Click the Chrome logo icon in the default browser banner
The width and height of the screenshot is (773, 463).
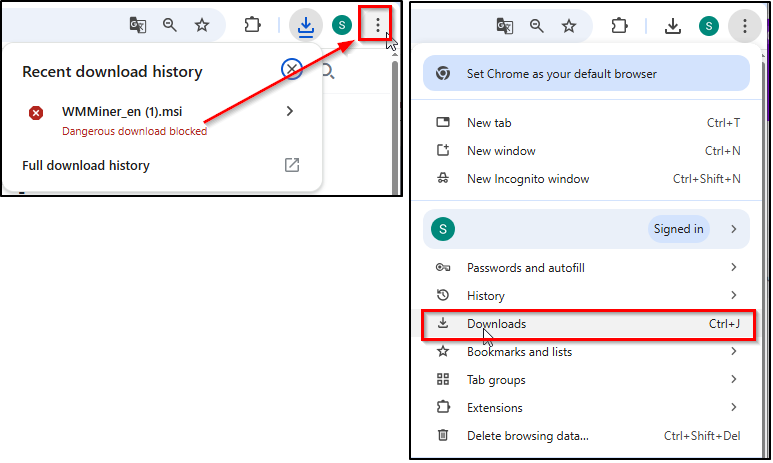tap(443, 73)
